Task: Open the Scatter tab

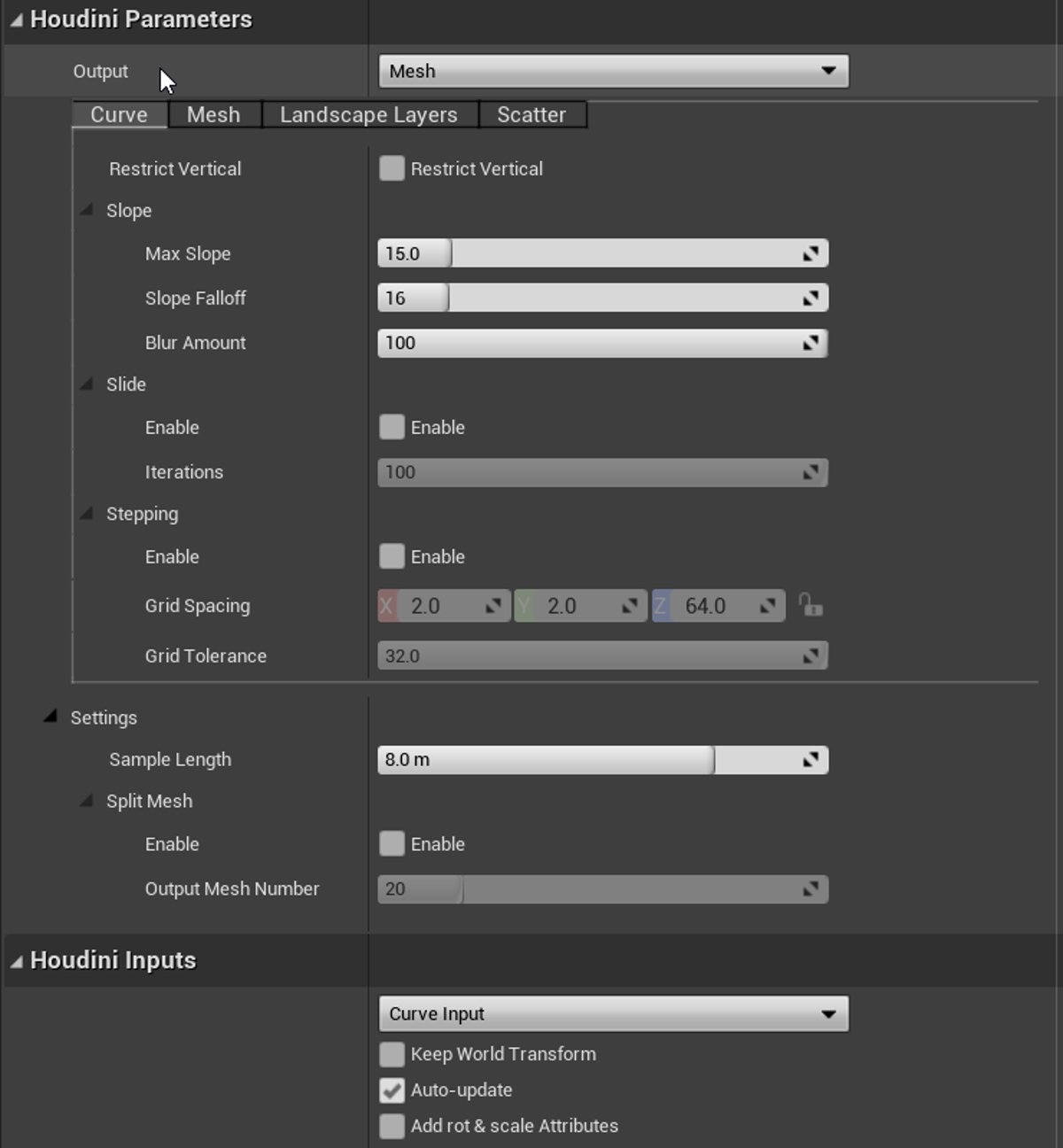Action: click(531, 115)
